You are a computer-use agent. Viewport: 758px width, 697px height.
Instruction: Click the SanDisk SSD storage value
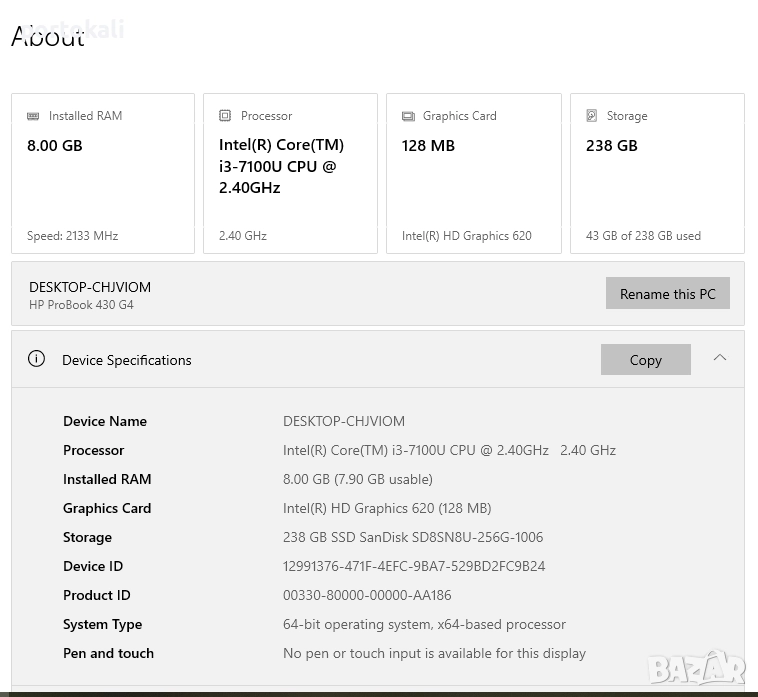(413, 537)
